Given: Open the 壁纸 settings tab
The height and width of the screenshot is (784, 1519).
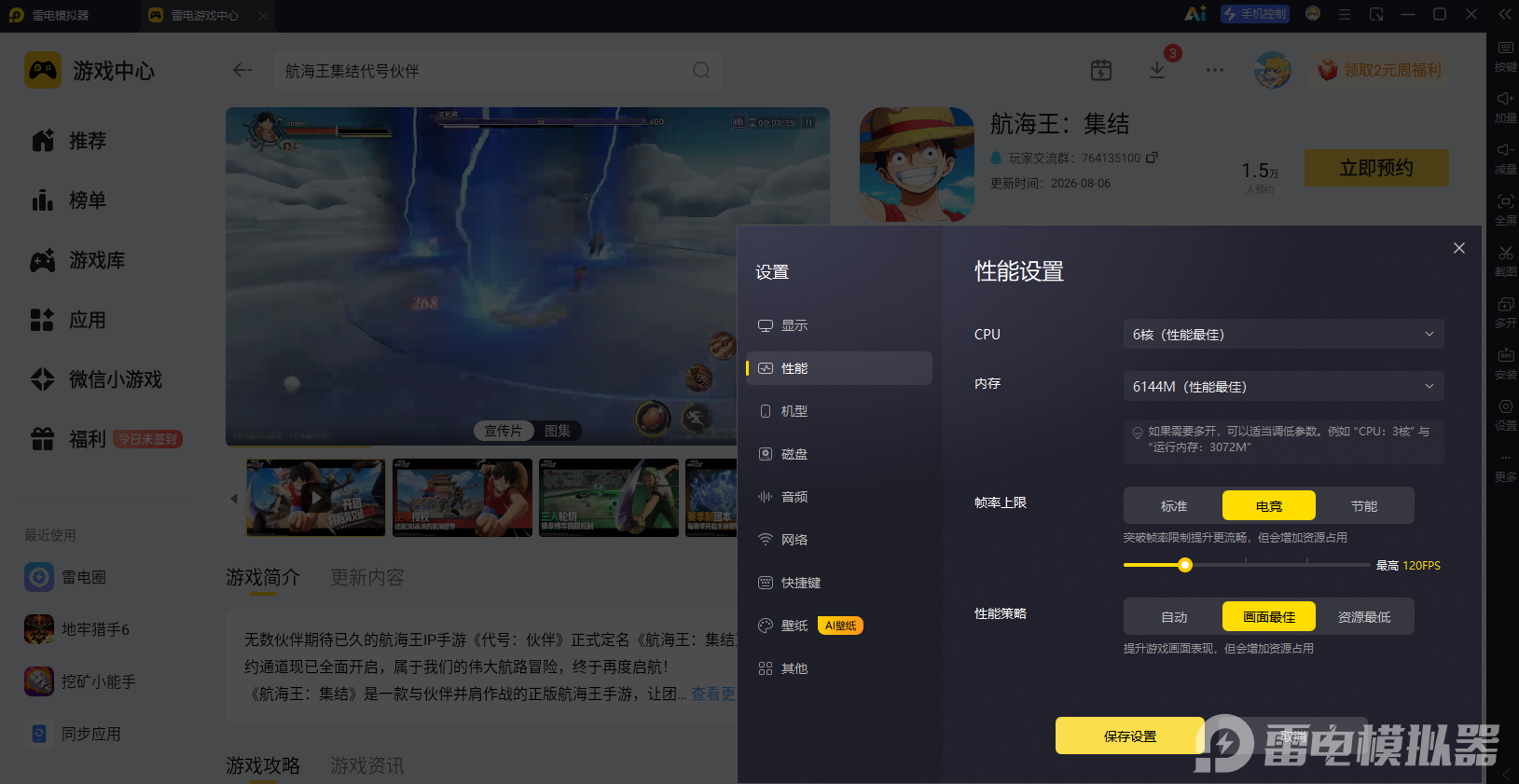Looking at the screenshot, I should tap(839, 626).
